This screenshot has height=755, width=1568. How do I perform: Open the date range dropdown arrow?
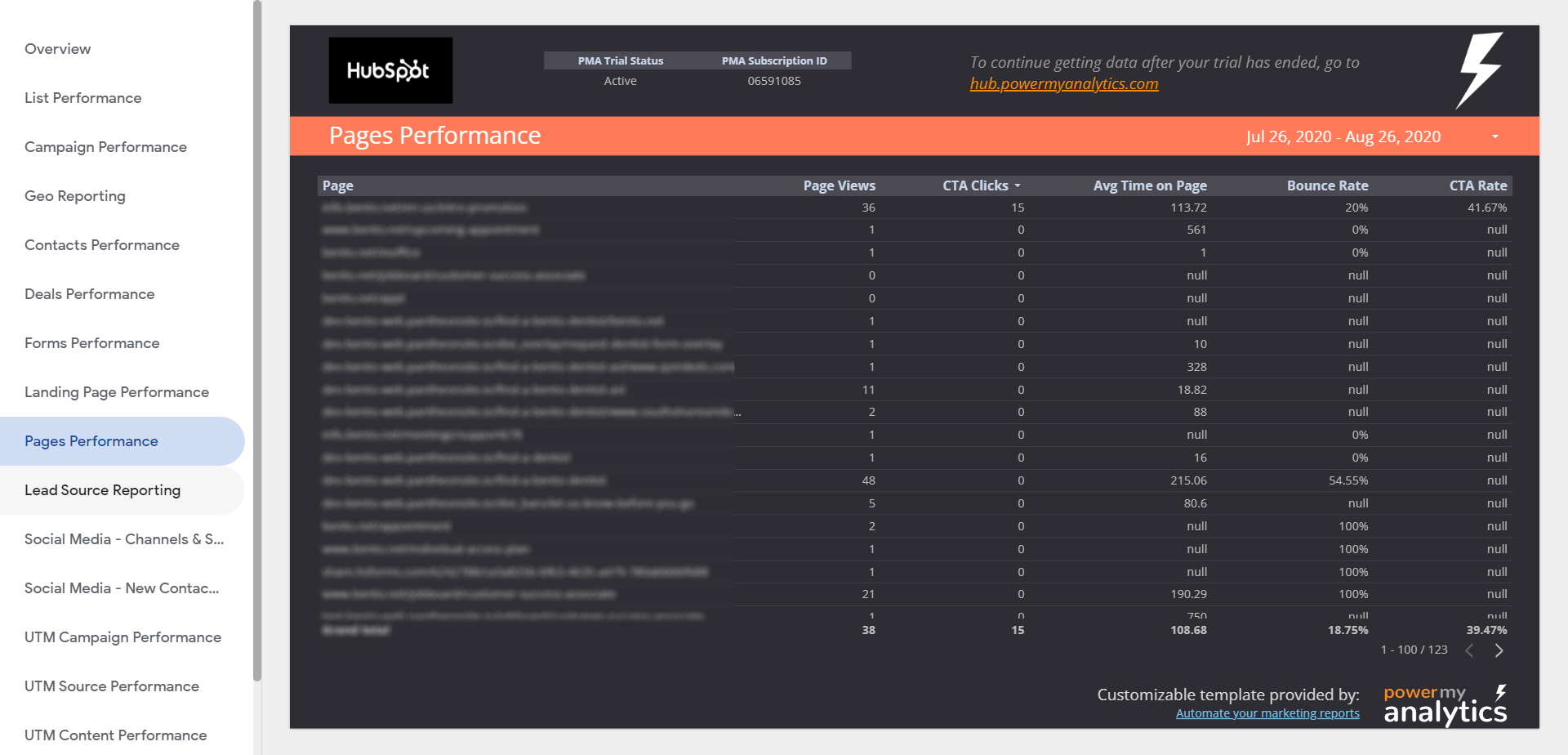pos(1495,136)
